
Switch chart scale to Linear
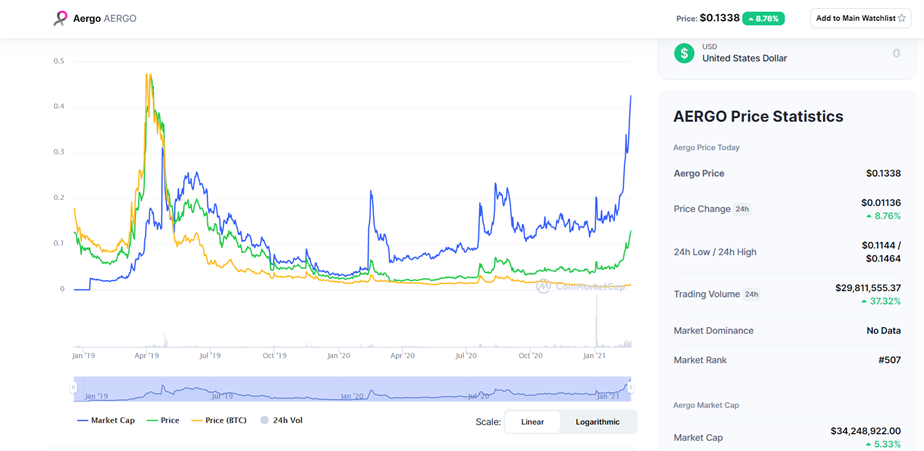pos(532,422)
